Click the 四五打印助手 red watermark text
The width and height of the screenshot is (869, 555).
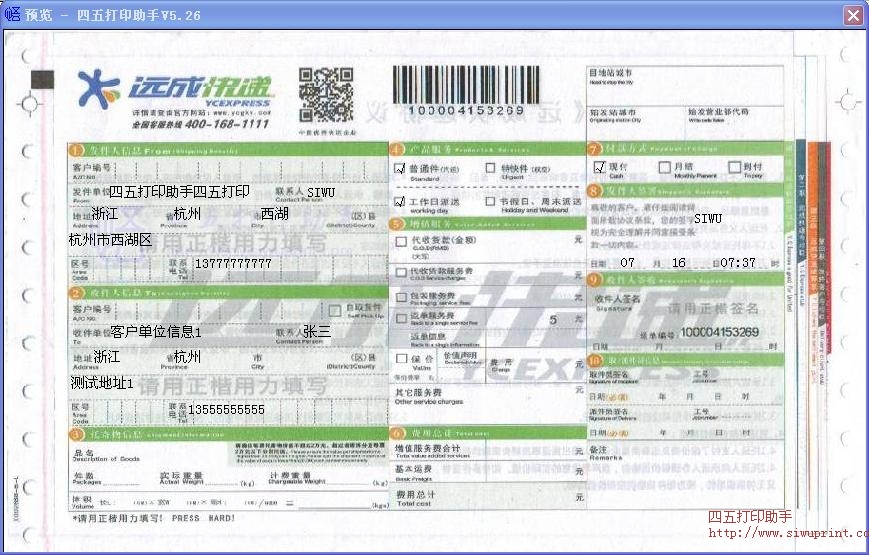click(749, 517)
